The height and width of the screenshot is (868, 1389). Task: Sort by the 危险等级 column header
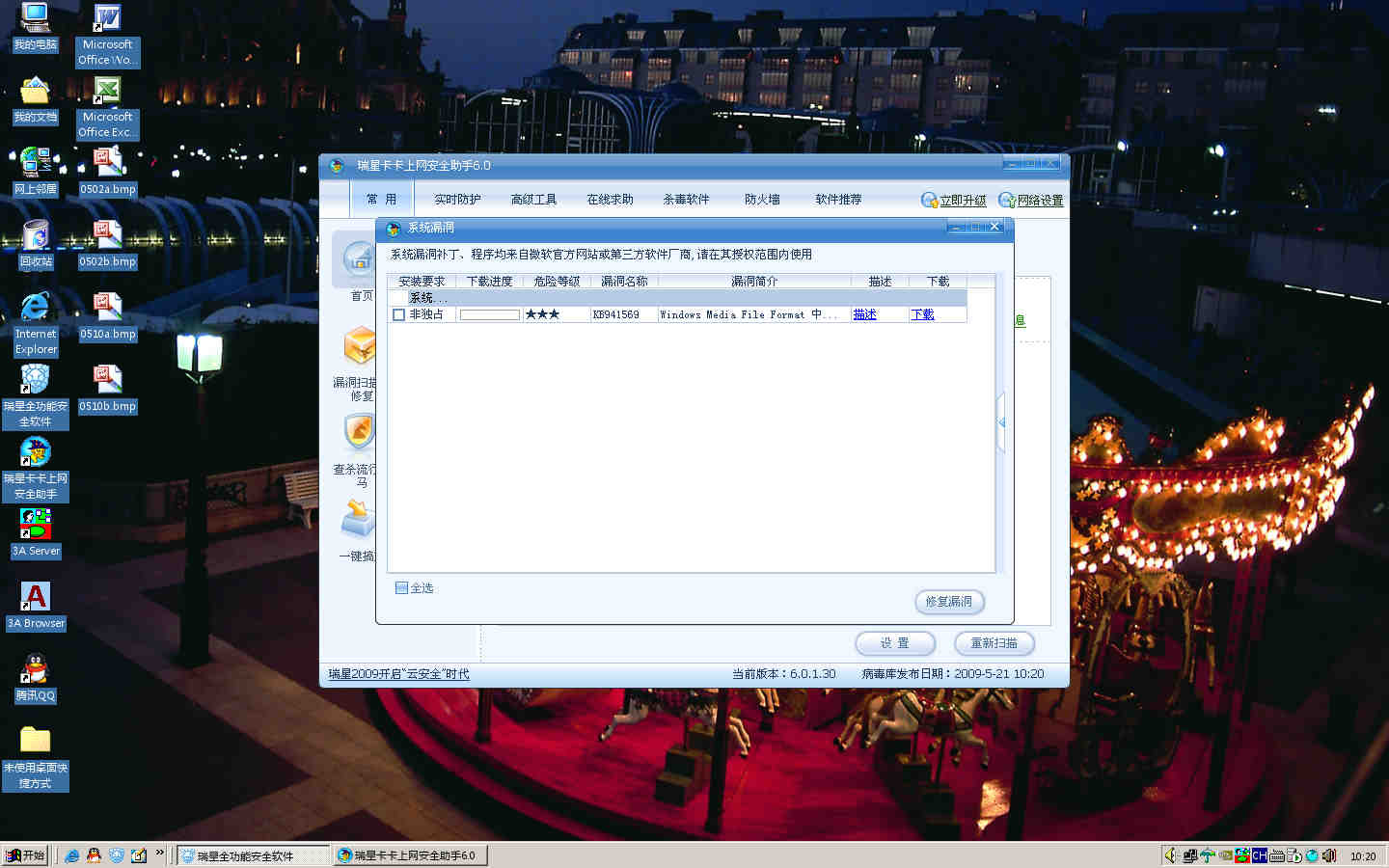pos(557,282)
